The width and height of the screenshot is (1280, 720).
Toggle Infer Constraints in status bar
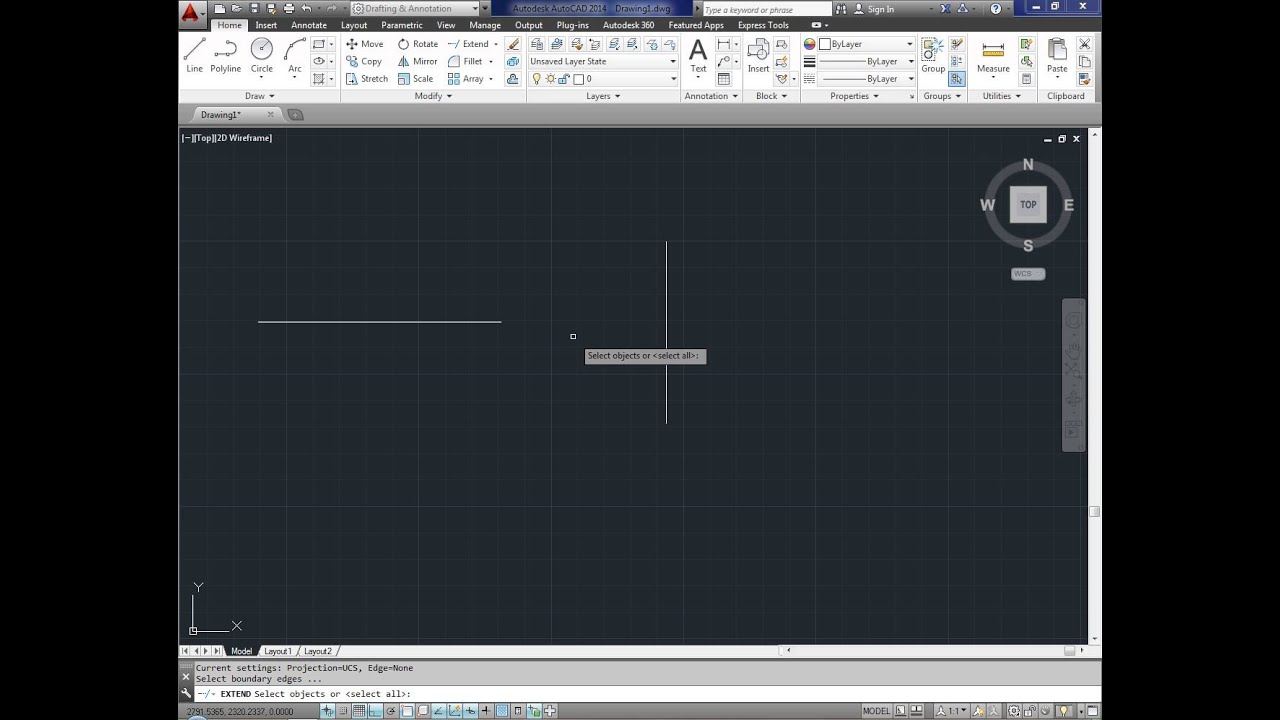[x=327, y=711]
